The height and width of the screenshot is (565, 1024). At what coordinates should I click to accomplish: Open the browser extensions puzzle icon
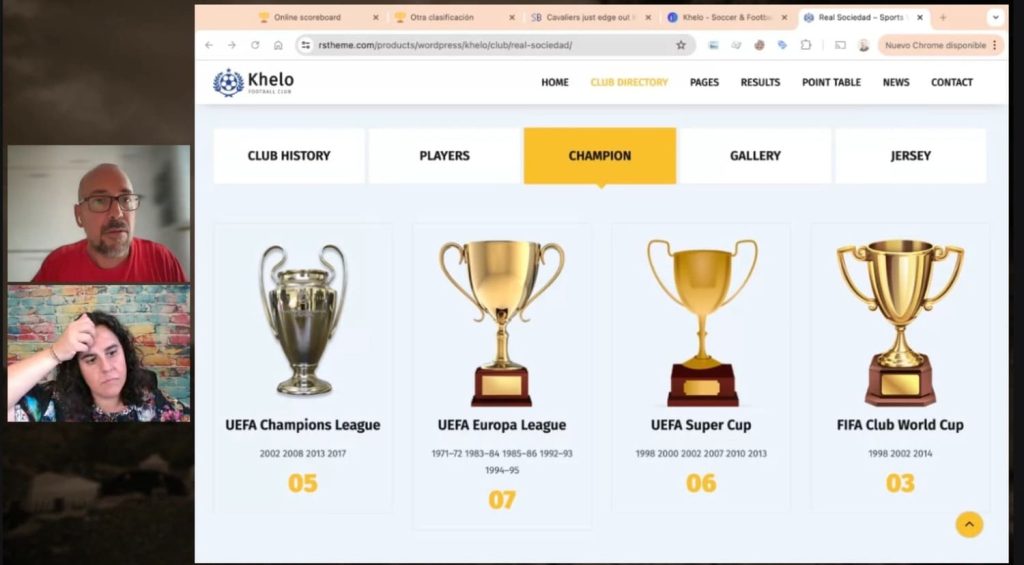click(x=806, y=45)
